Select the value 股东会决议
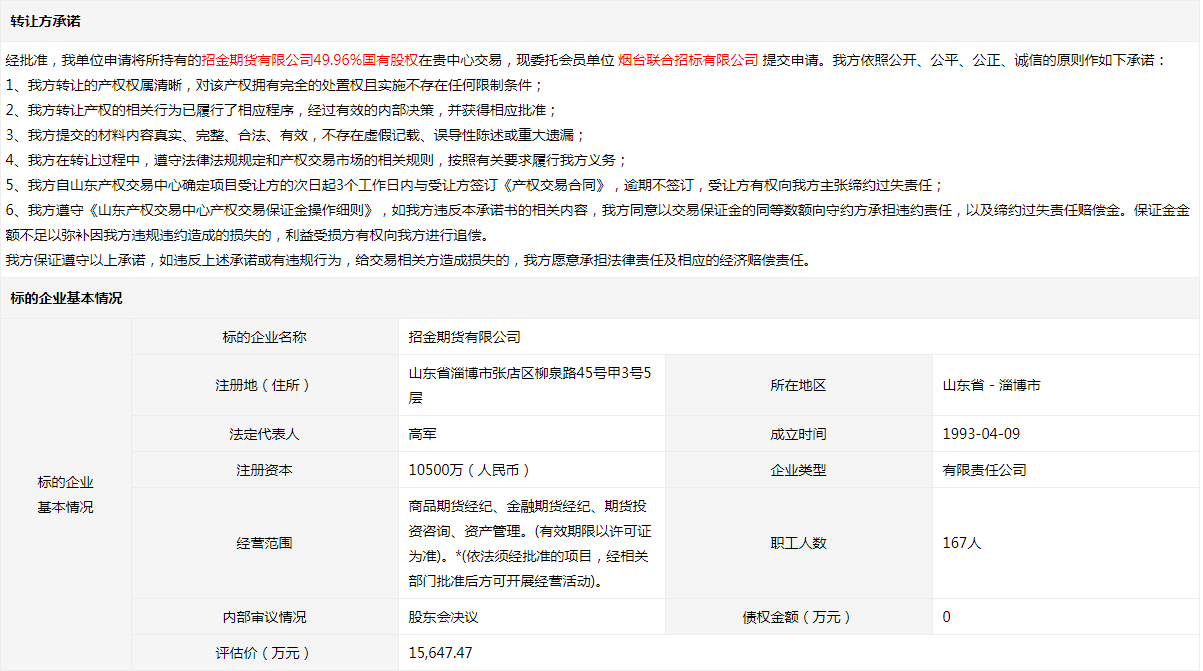Screen dimensions: 1203x671 pos(444,617)
